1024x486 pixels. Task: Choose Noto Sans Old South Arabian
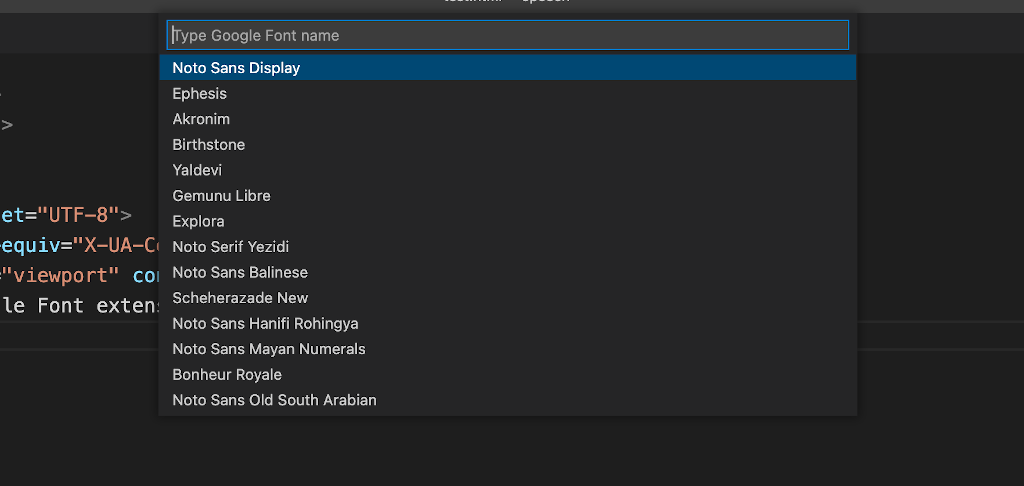(x=507, y=400)
